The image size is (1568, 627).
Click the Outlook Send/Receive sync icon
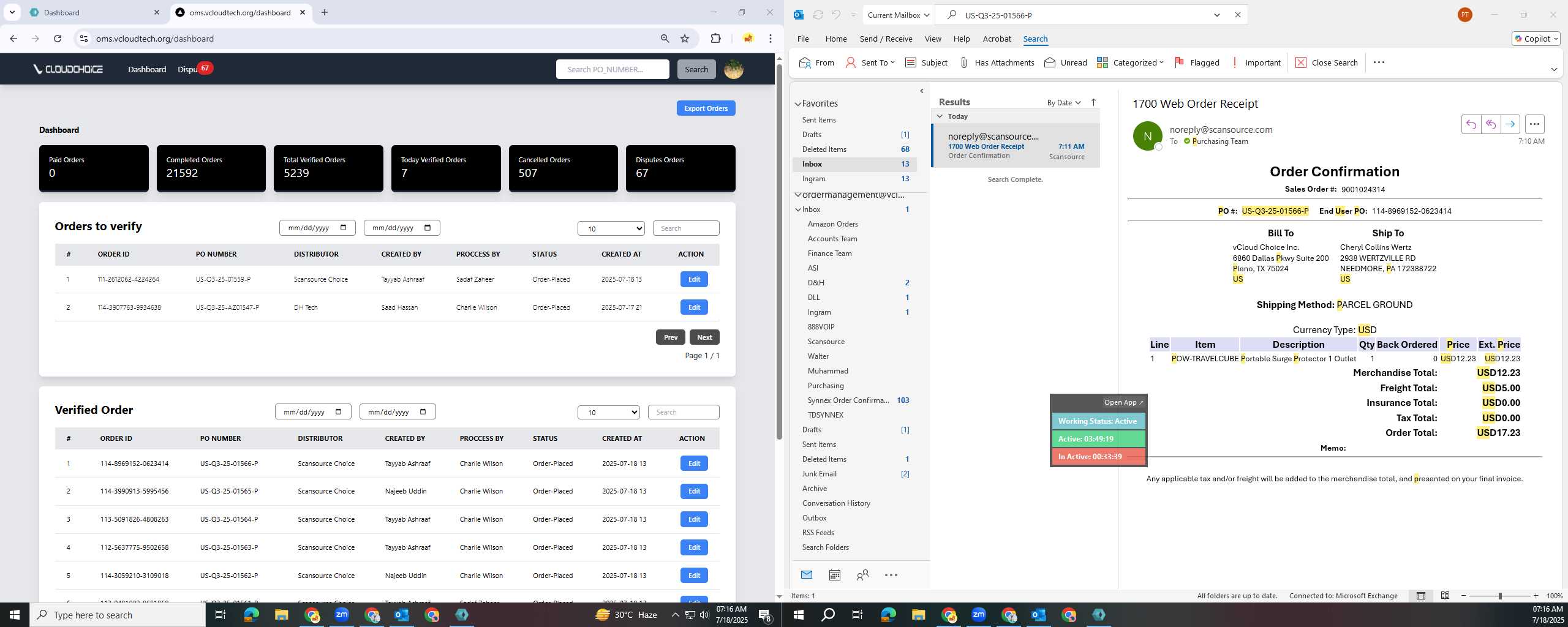[818, 15]
